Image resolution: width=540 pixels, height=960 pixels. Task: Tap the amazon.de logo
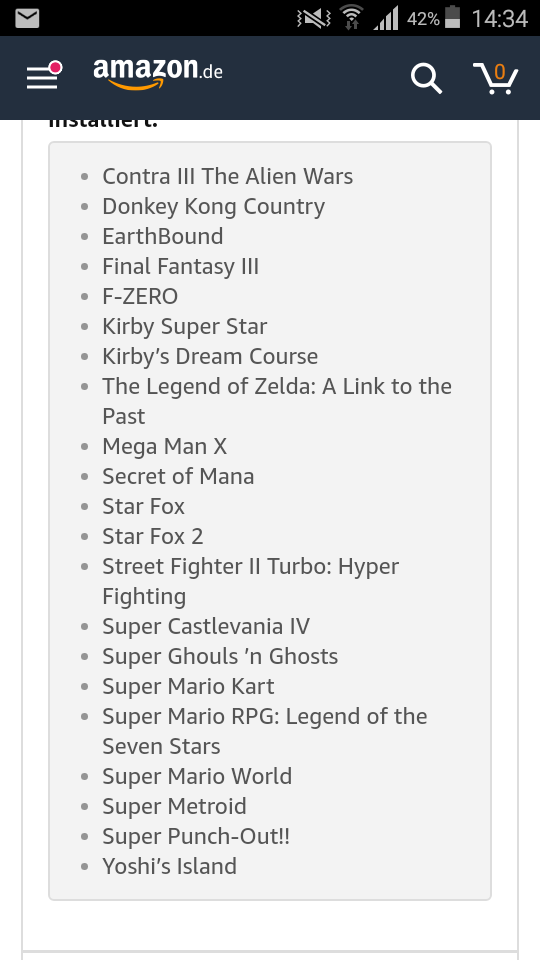(x=158, y=73)
